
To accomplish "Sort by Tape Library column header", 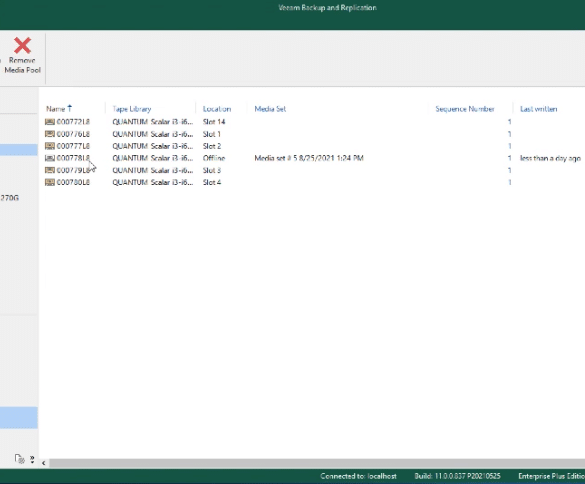I will coord(132,109).
